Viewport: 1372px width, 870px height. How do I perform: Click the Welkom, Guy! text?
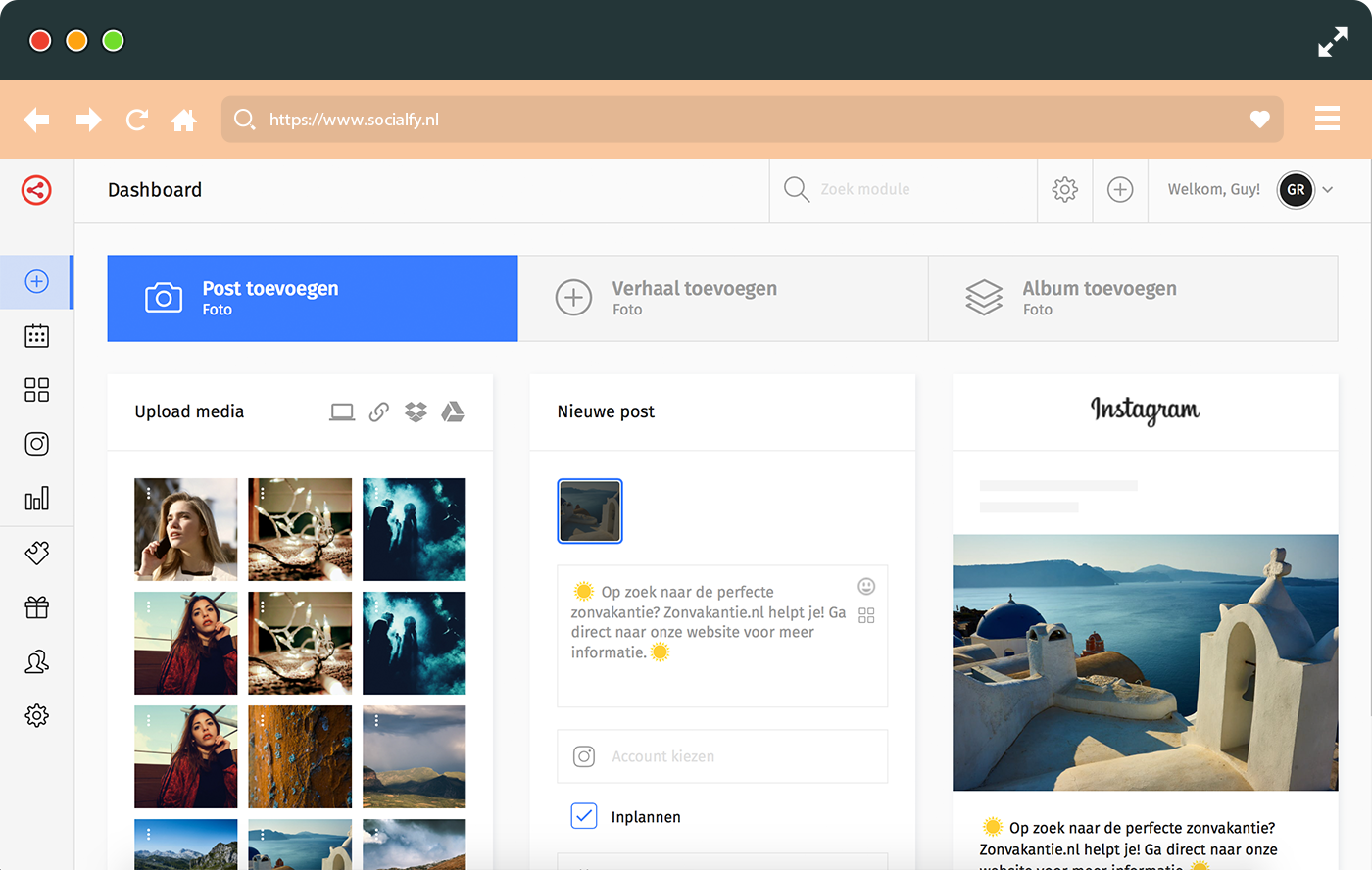[x=1214, y=190]
